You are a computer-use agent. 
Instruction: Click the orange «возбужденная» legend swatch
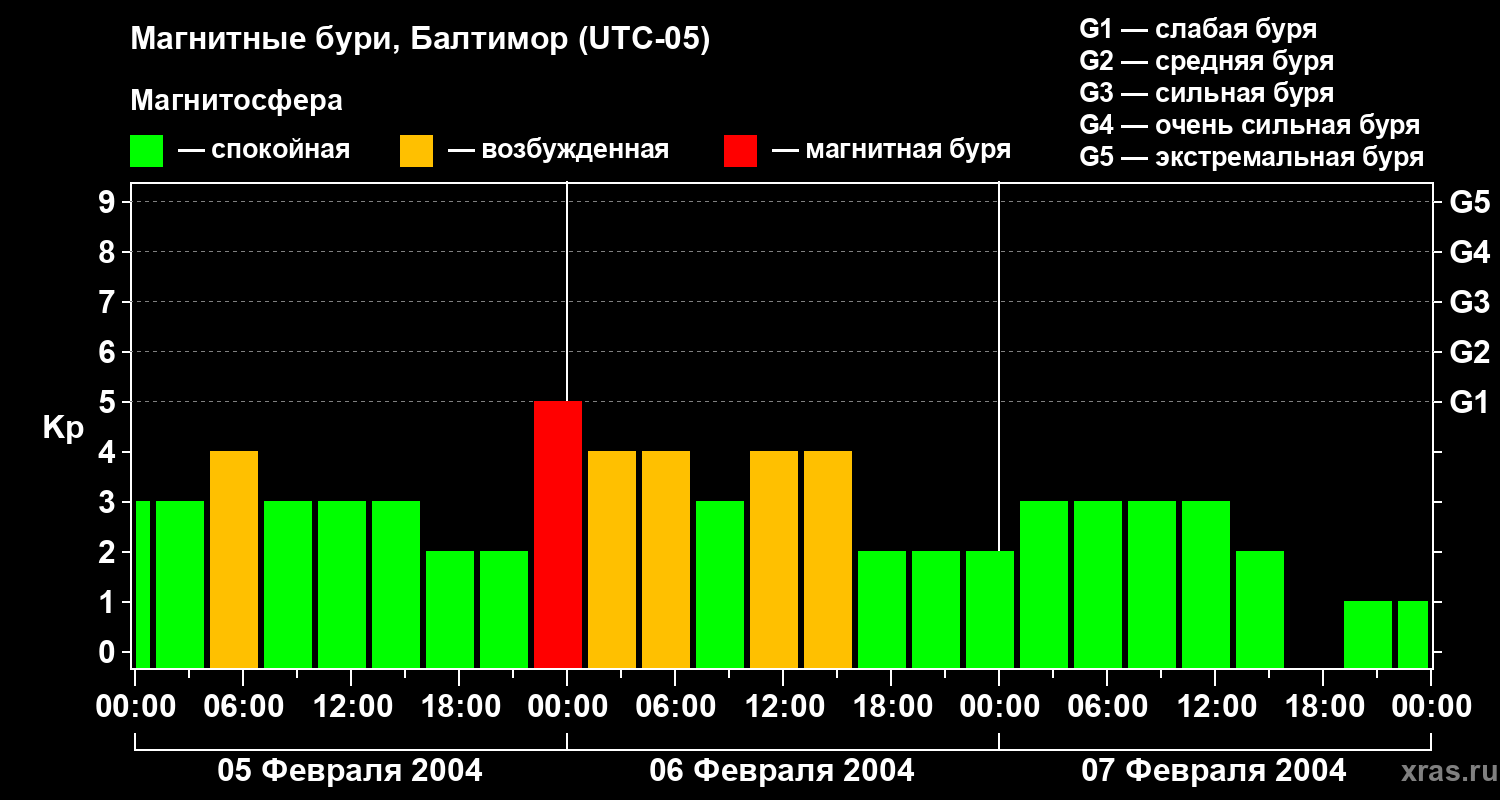point(416,151)
